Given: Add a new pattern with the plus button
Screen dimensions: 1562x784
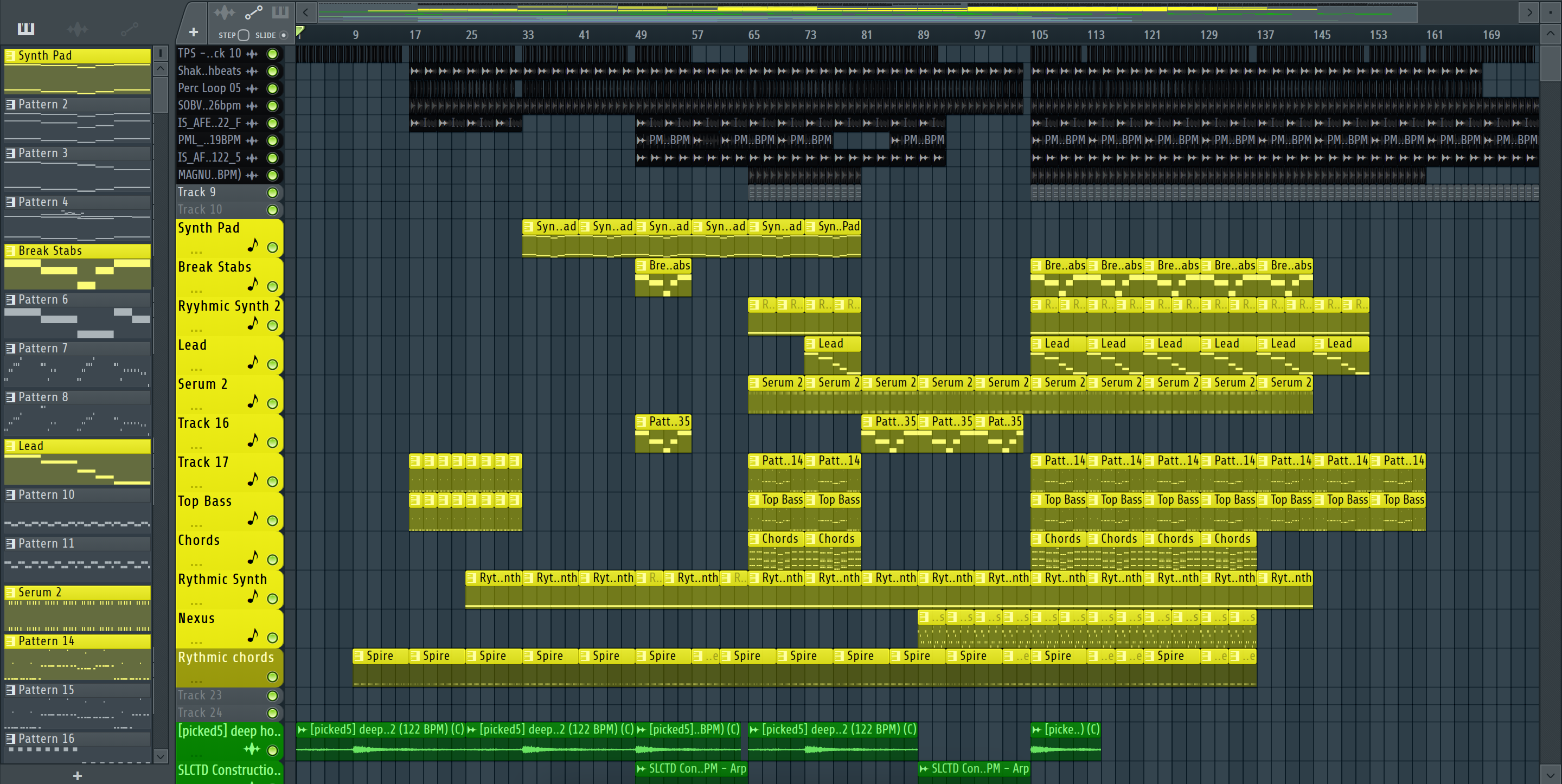Looking at the screenshot, I should point(78,775).
